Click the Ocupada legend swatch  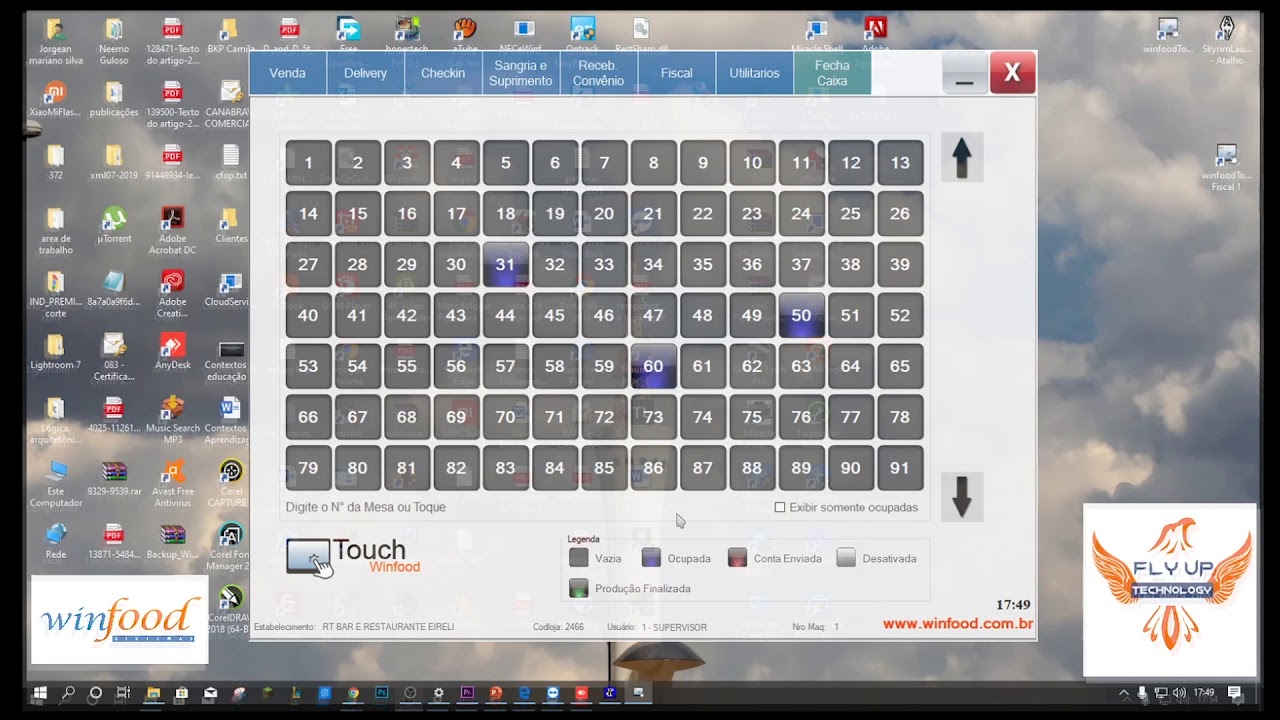(651, 558)
